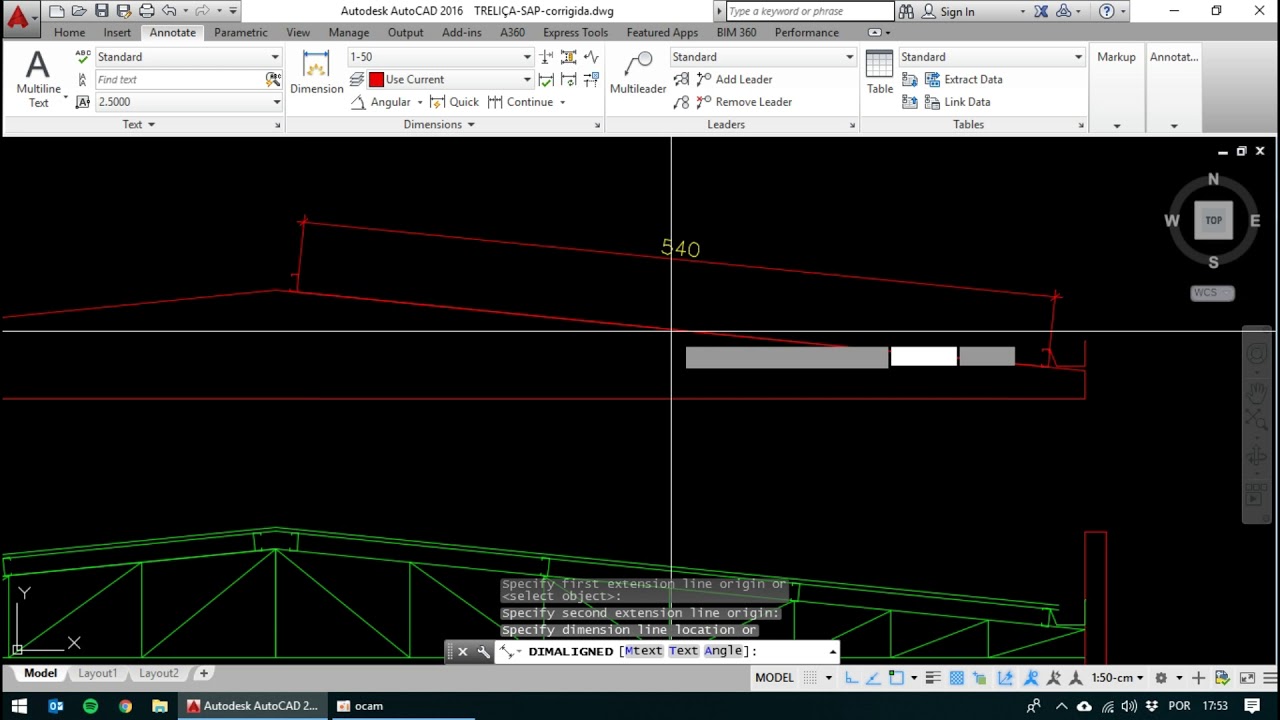1280x720 pixels.
Task: Click the Multileader tool
Action: (x=638, y=72)
